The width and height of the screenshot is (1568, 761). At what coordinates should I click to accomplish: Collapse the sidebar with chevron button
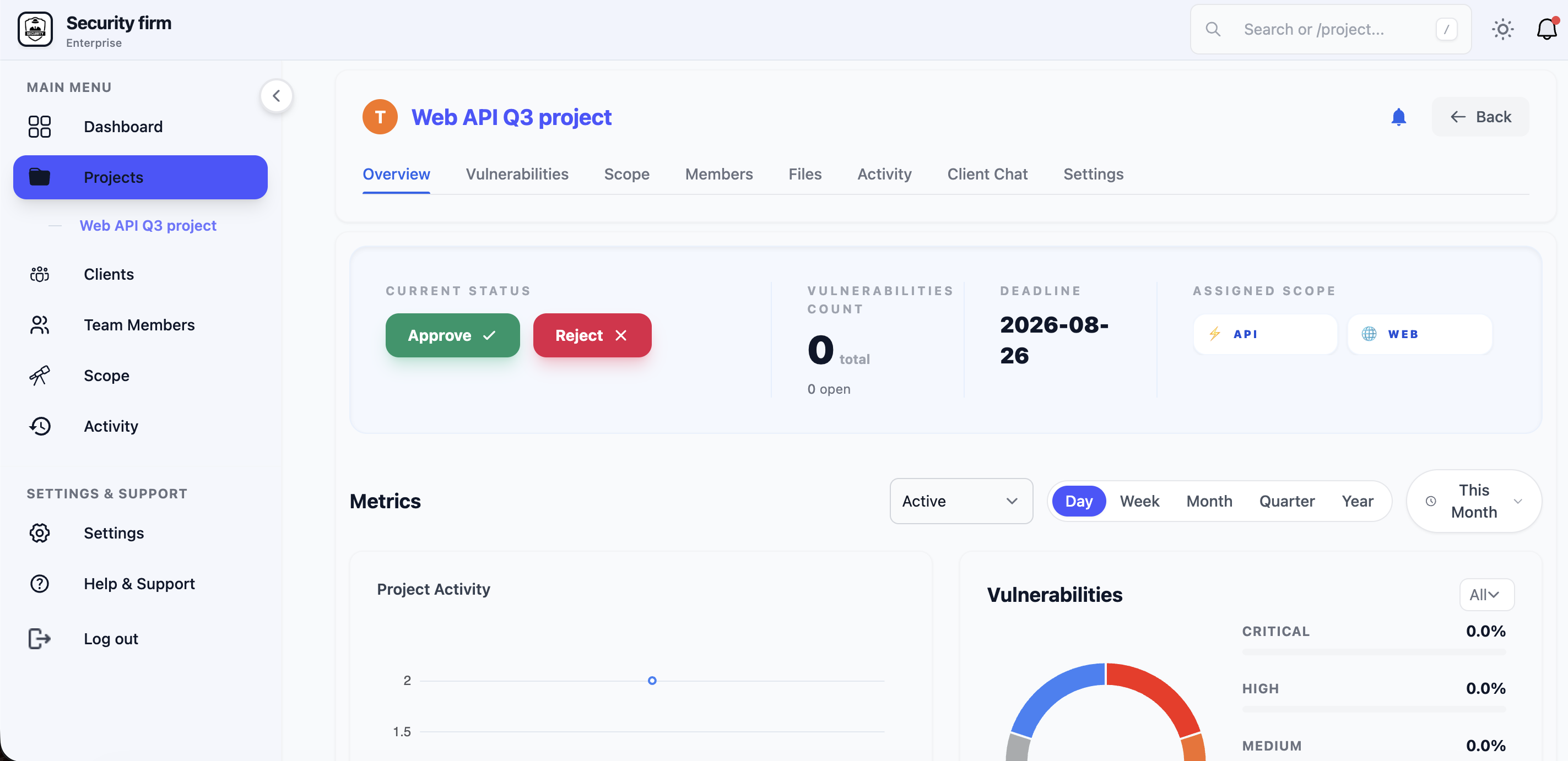(x=277, y=95)
